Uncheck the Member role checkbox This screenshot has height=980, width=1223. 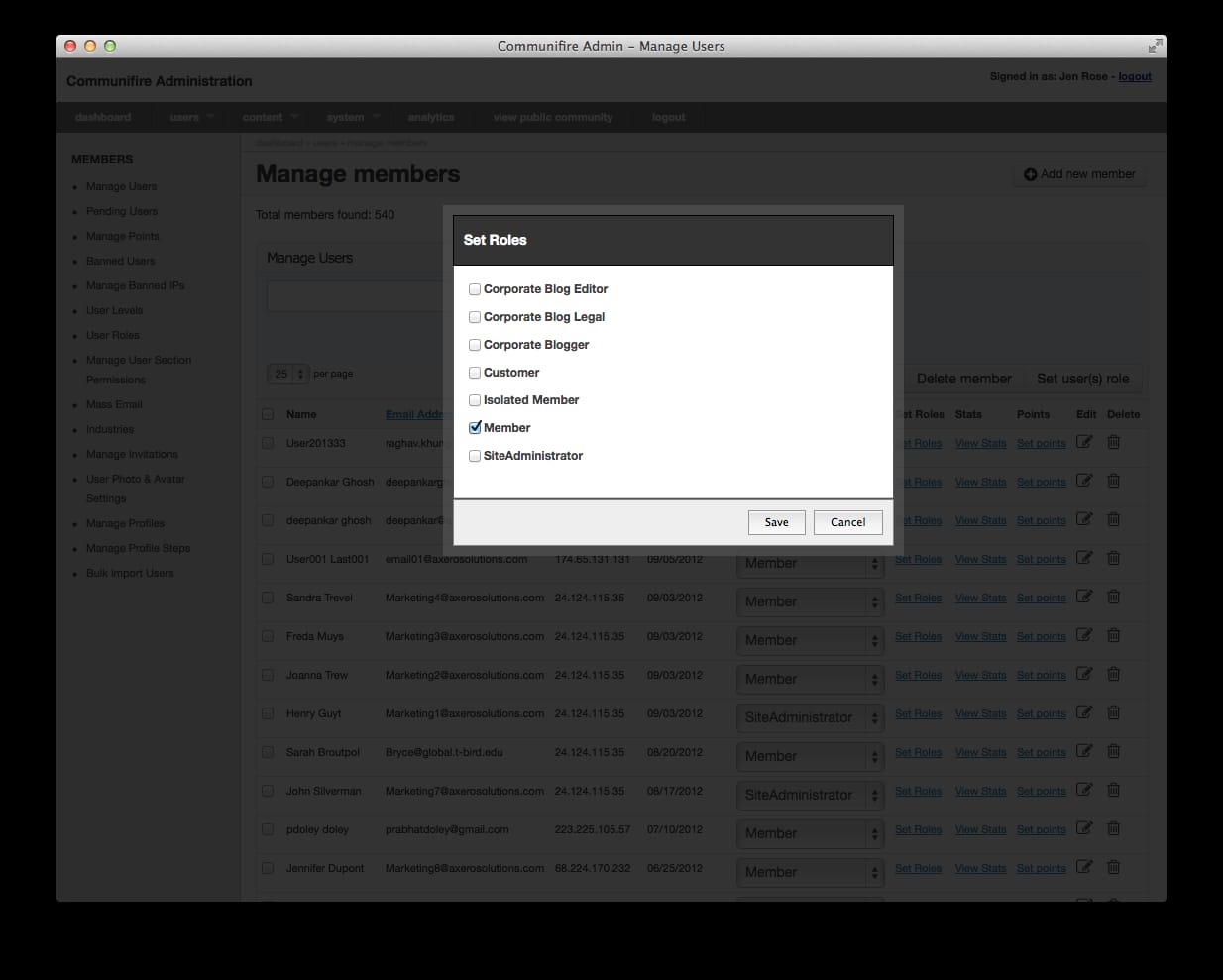[474, 427]
